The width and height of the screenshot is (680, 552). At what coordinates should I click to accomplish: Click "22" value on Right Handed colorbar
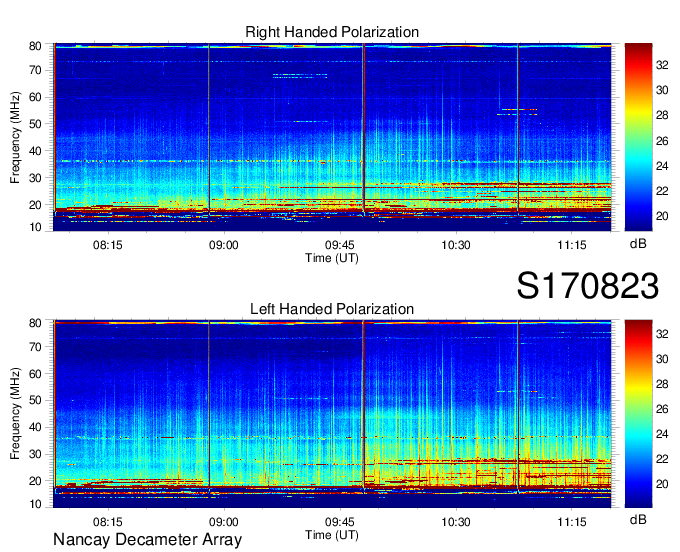point(662,191)
